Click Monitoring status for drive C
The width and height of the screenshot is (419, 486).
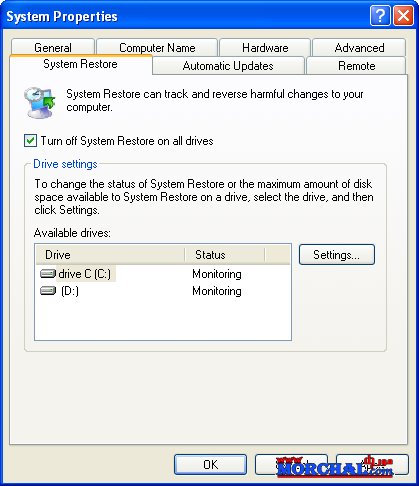click(217, 274)
